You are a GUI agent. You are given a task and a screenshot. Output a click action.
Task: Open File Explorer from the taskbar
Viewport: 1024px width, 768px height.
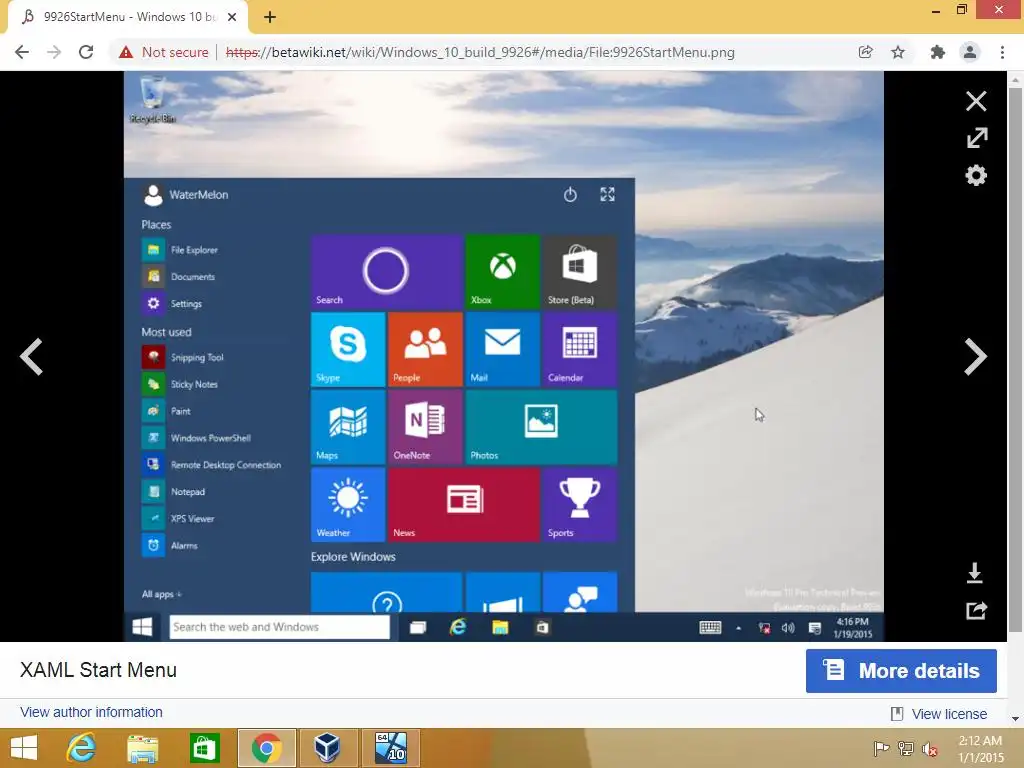tap(142, 748)
